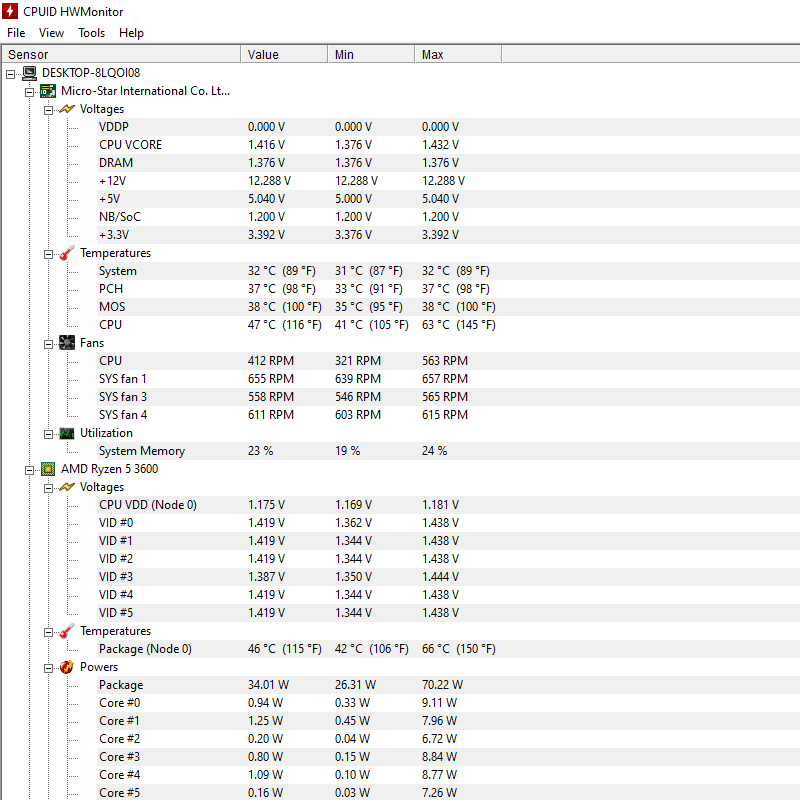The height and width of the screenshot is (800, 800).
Task: Select the Core #0 power row
Action: [x=448, y=703]
